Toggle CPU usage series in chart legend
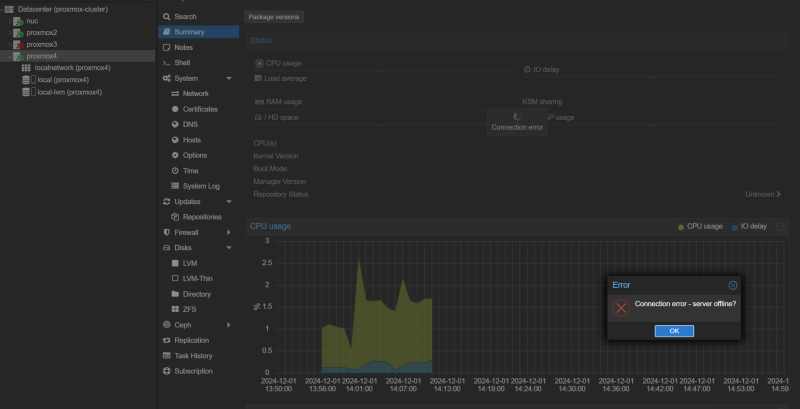This screenshot has height=409, width=800. tap(700, 226)
